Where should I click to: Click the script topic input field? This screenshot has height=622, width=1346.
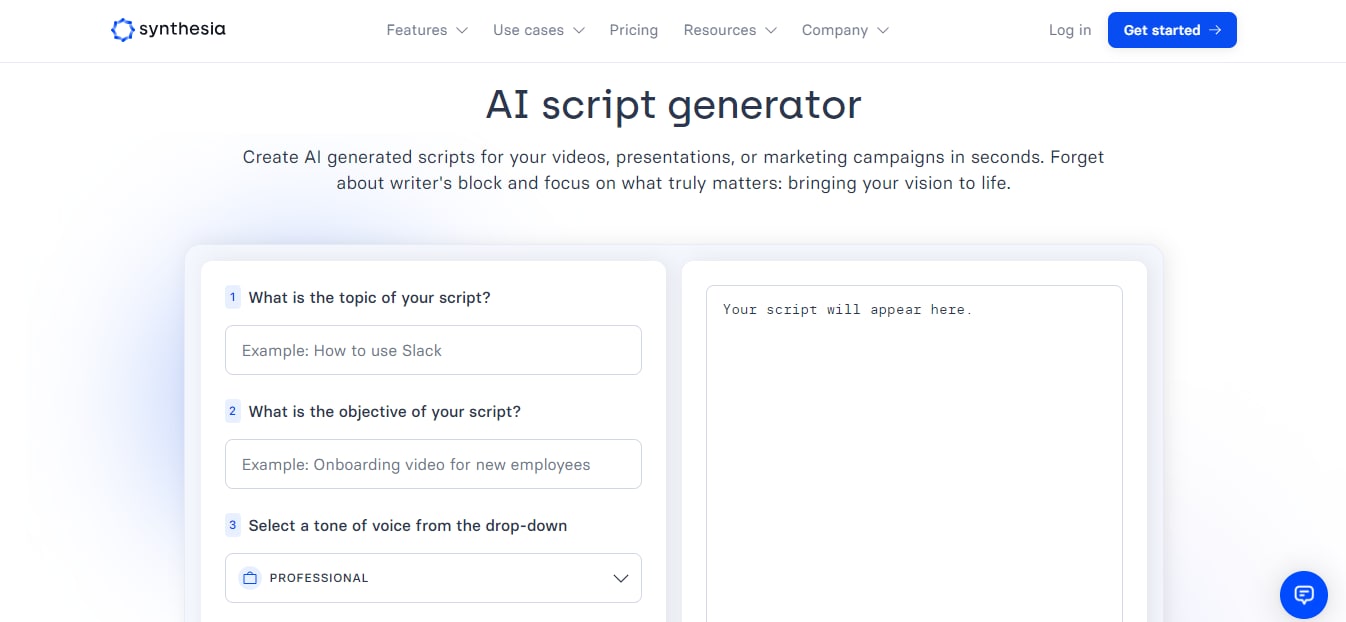433,350
